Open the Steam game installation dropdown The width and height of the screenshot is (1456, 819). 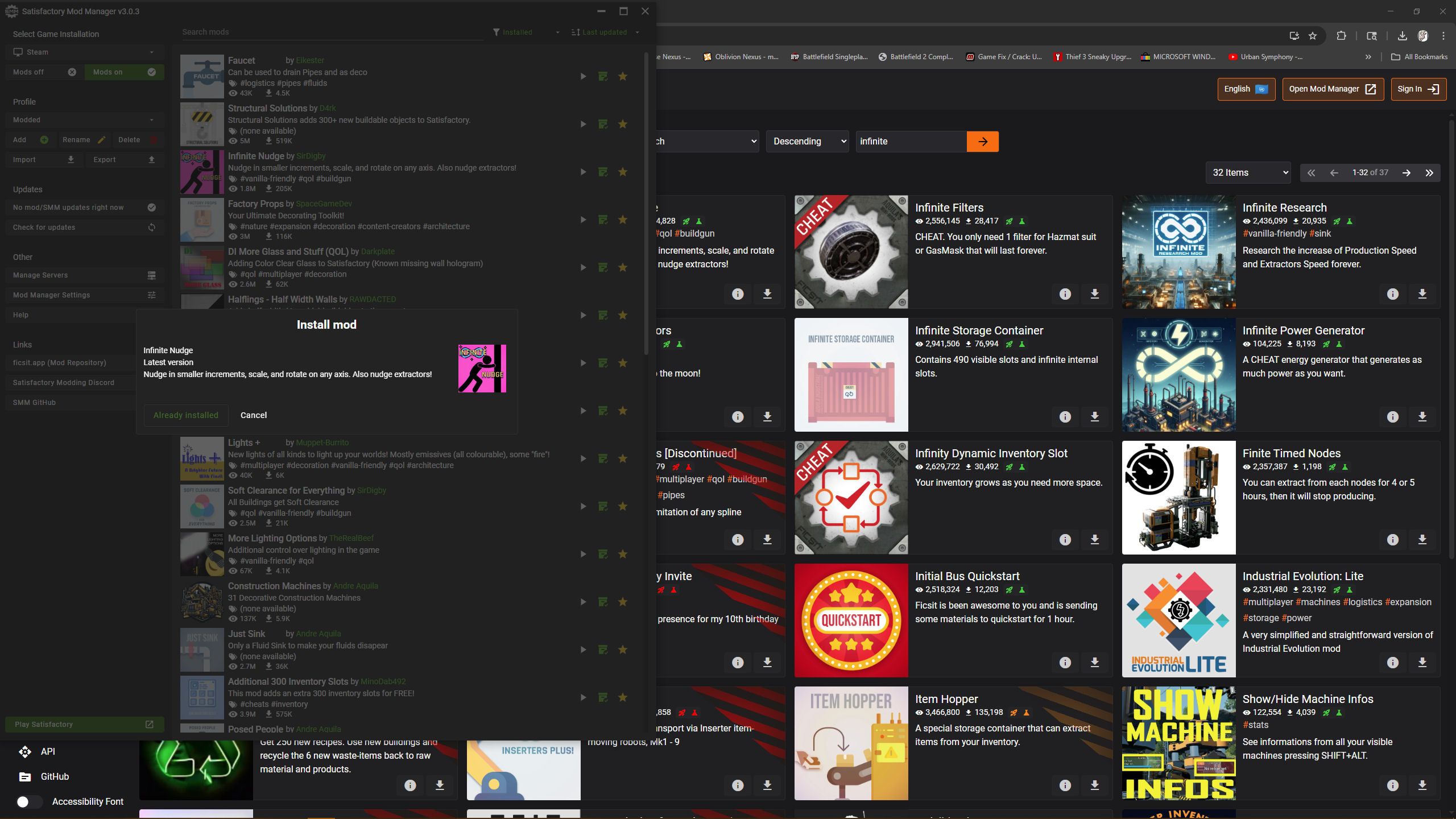[85, 52]
